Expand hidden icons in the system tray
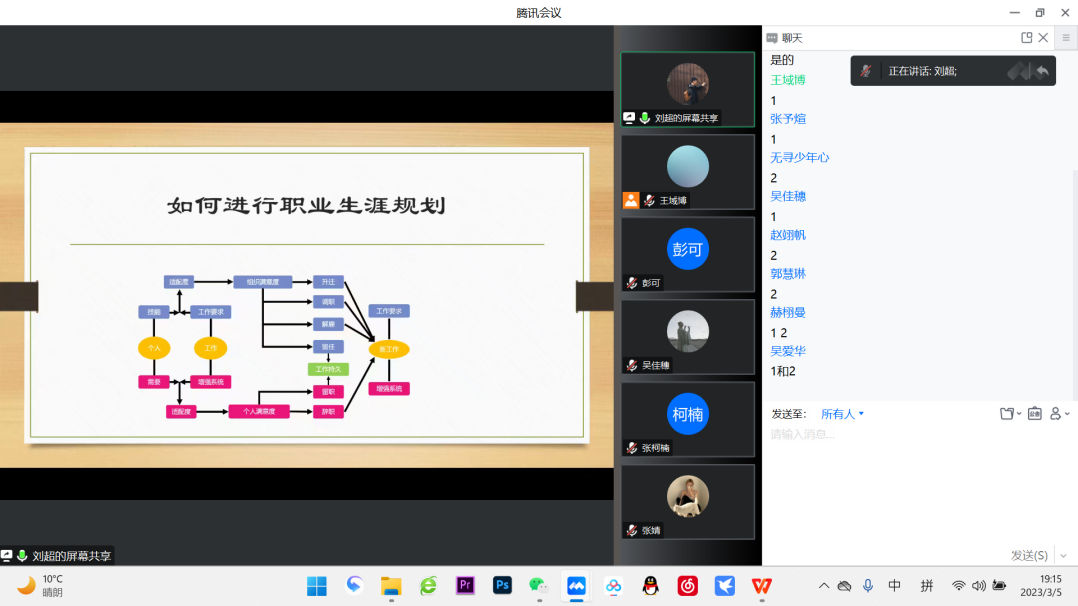The height and width of the screenshot is (606, 1078). point(824,585)
